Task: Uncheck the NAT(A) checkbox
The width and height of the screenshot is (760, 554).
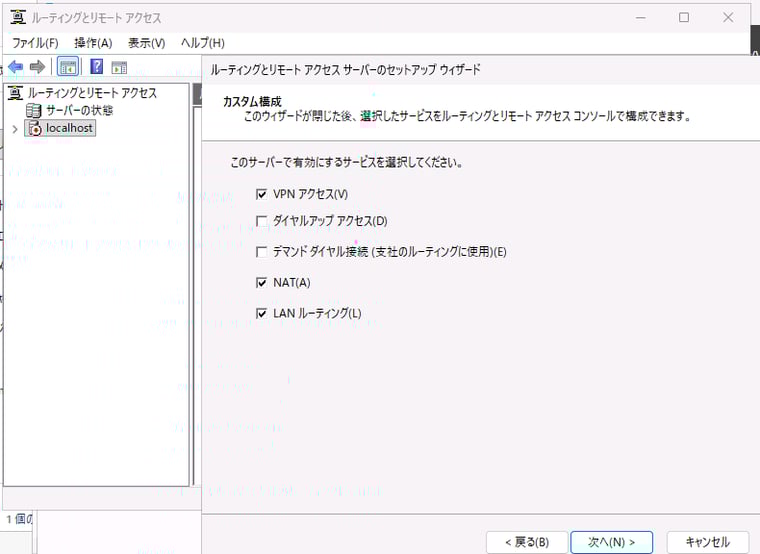Action: 261,283
